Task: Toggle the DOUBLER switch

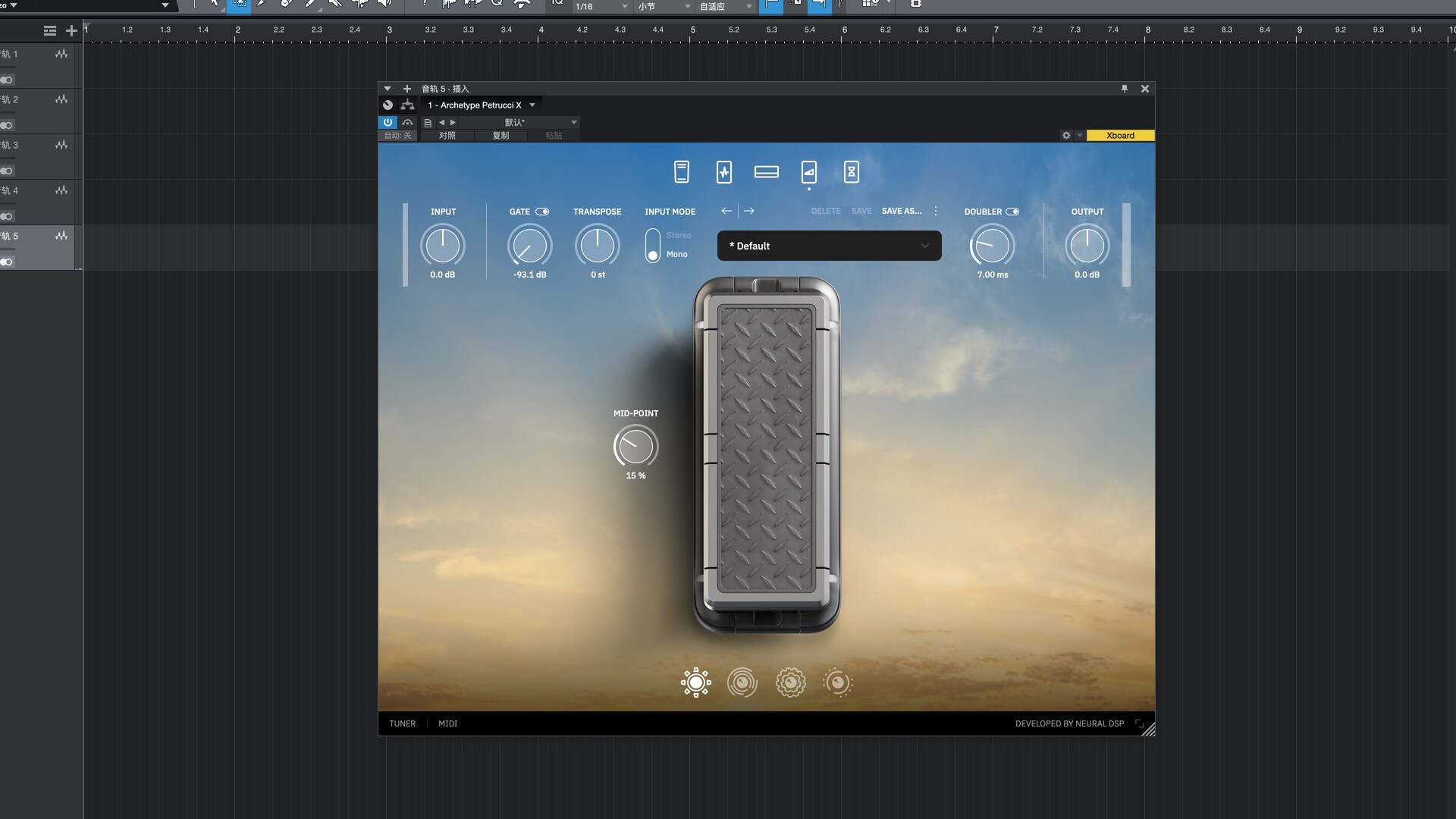Action: click(x=1012, y=212)
